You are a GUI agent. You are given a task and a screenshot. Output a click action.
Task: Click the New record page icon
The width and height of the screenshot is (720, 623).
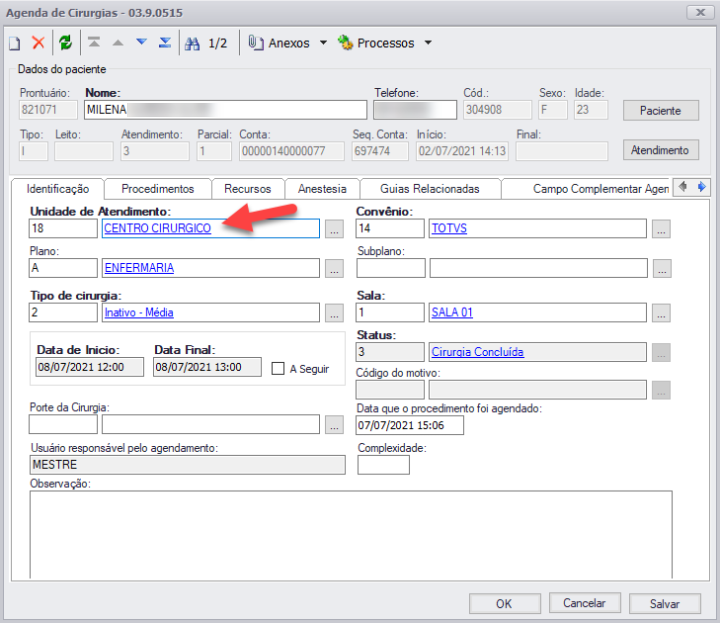(15, 43)
